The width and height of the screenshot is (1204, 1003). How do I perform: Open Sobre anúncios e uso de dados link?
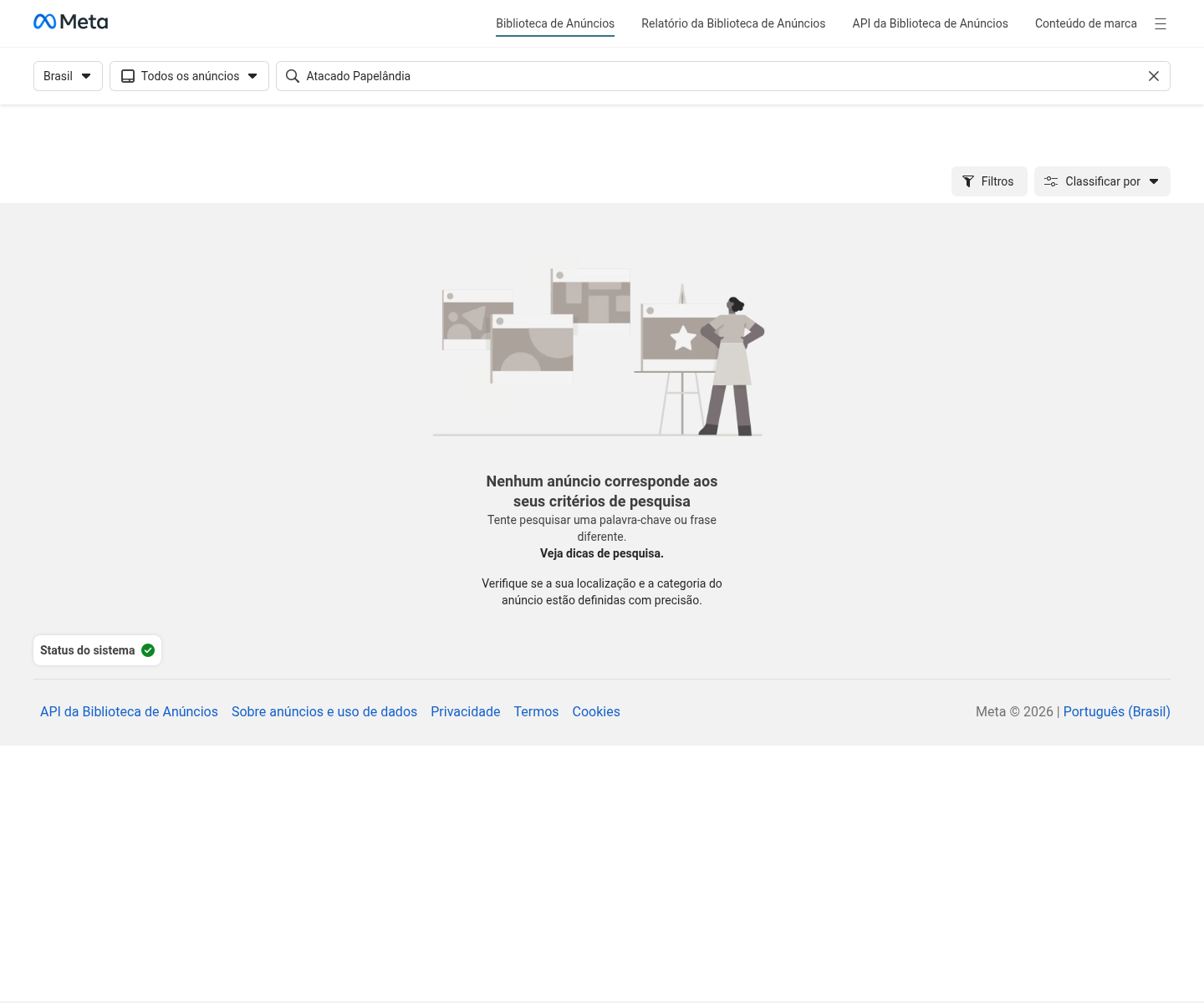[x=324, y=711]
